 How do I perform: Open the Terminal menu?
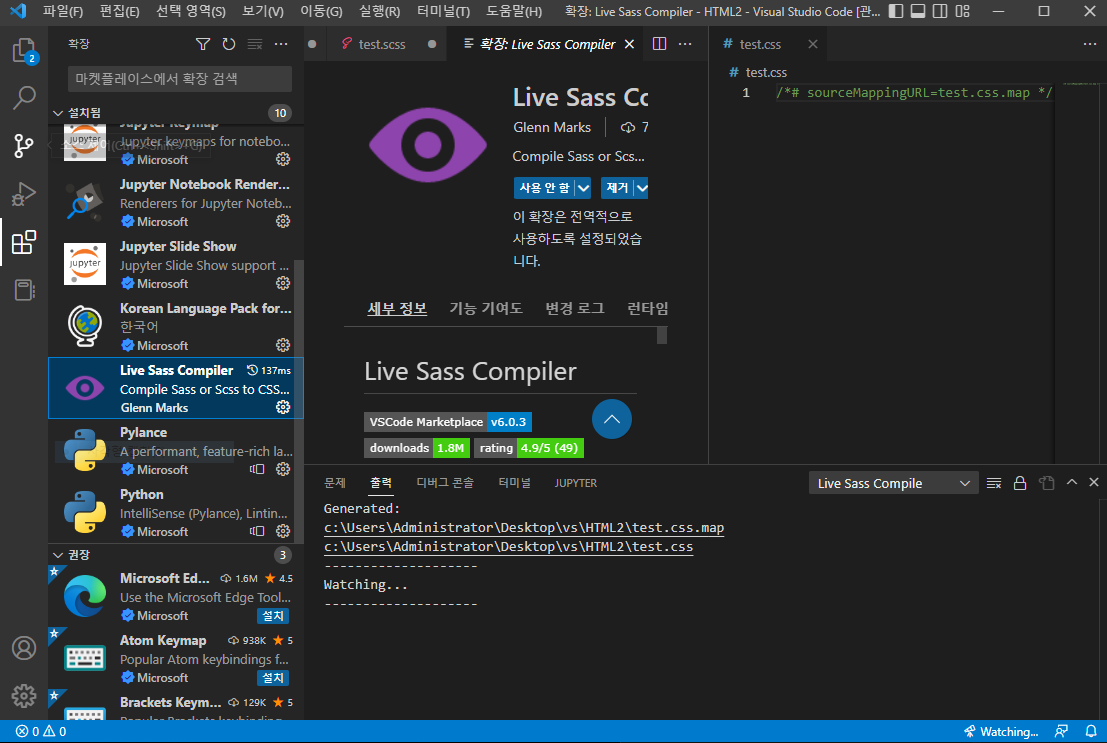pyautogui.click(x=443, y=11)
